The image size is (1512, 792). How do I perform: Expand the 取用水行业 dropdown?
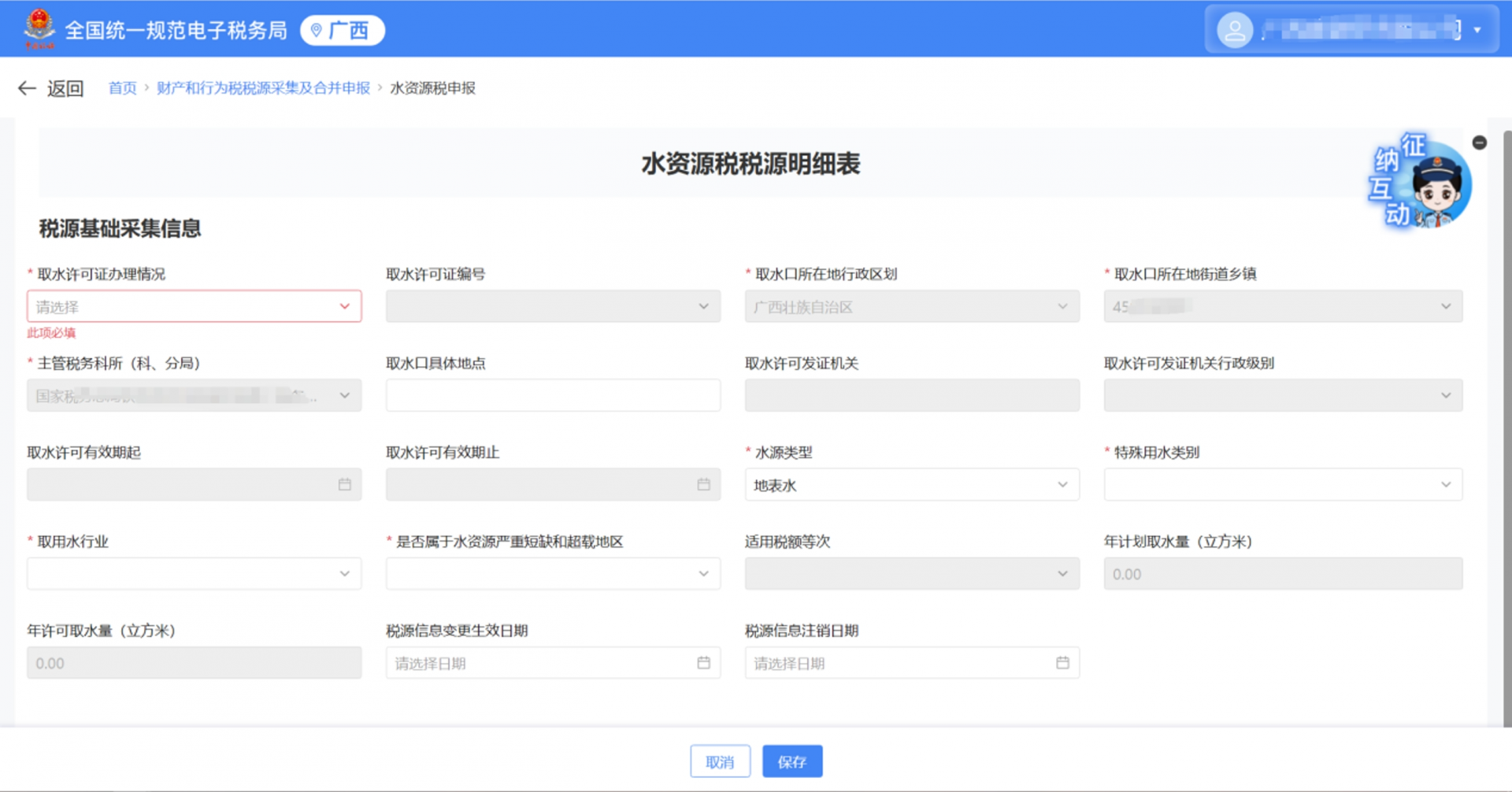pos(194,573)
